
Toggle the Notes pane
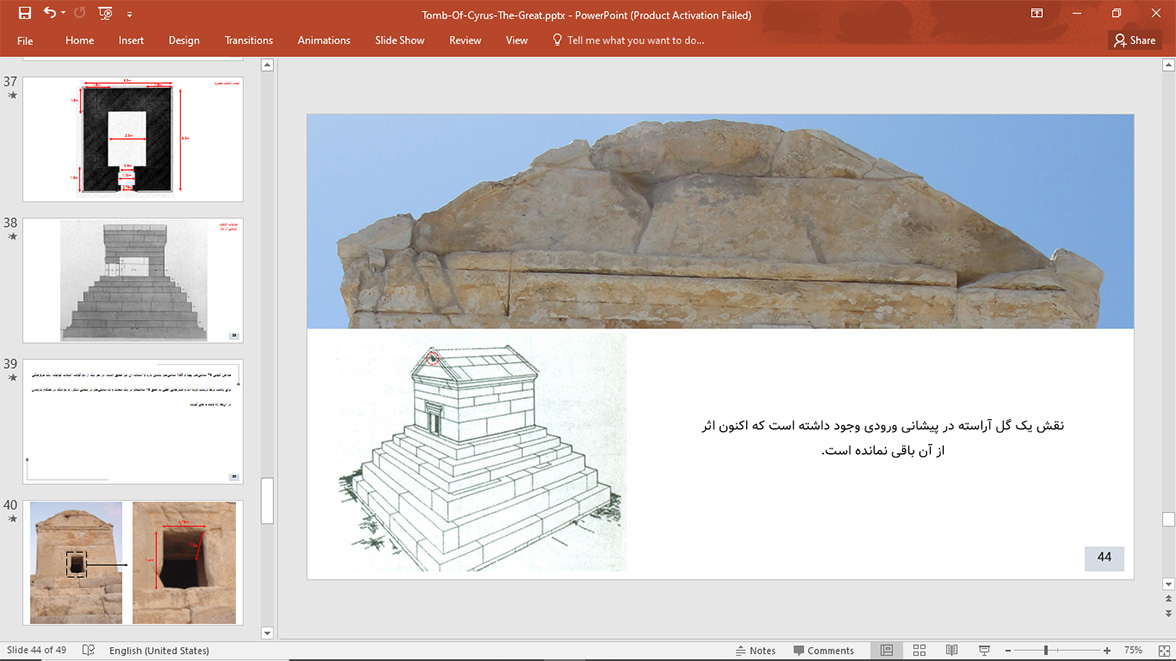[x=755, y=650]
